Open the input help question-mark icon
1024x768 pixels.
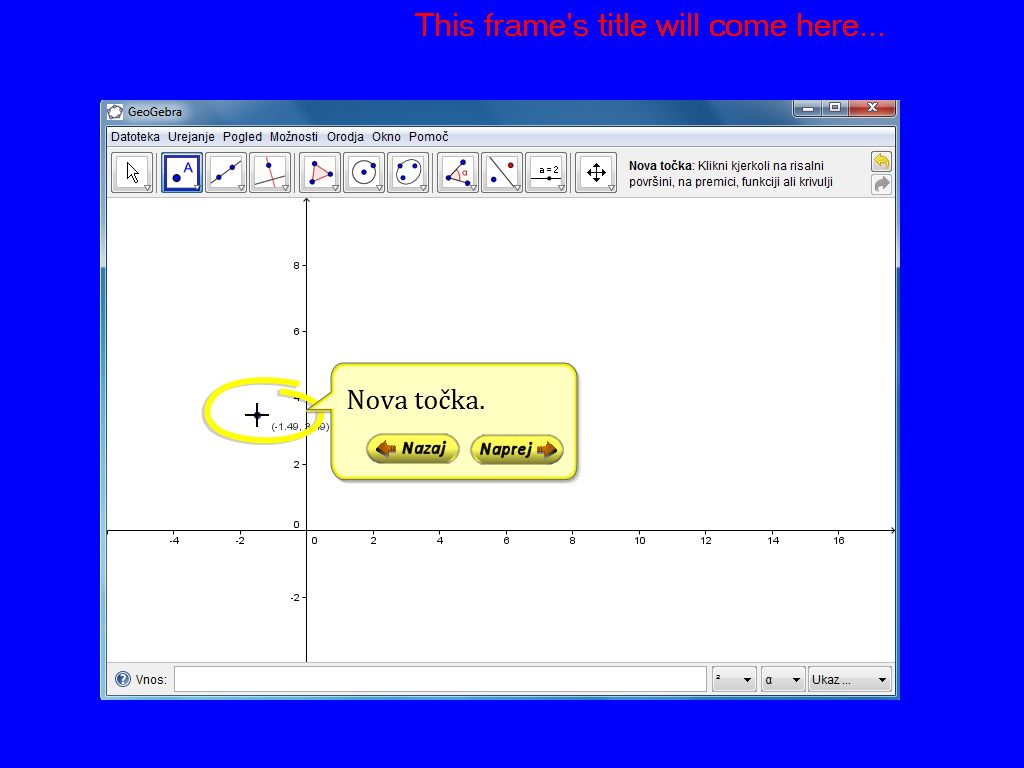point(123,679)
